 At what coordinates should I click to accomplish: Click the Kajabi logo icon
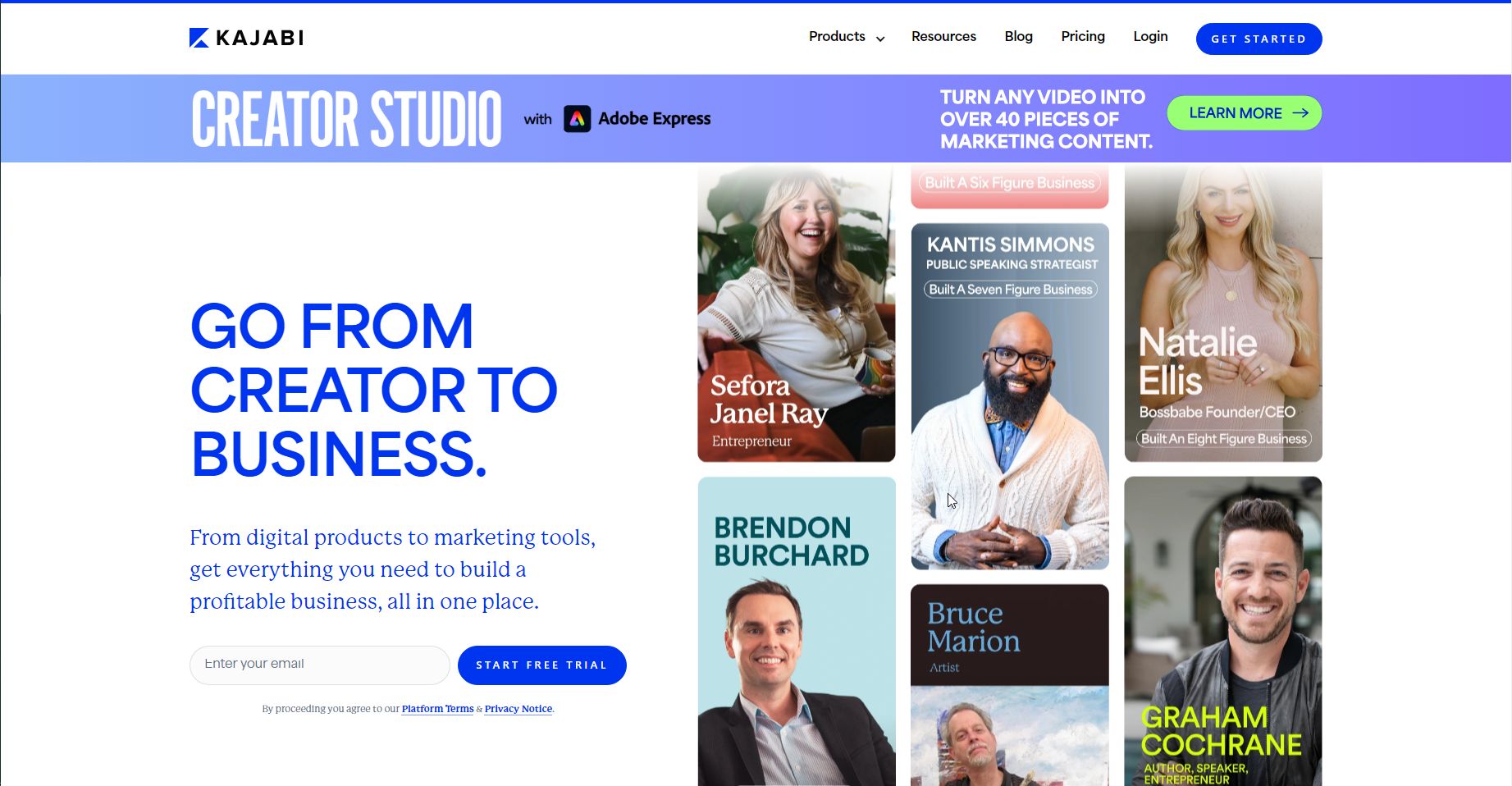[x=199, y=38]
